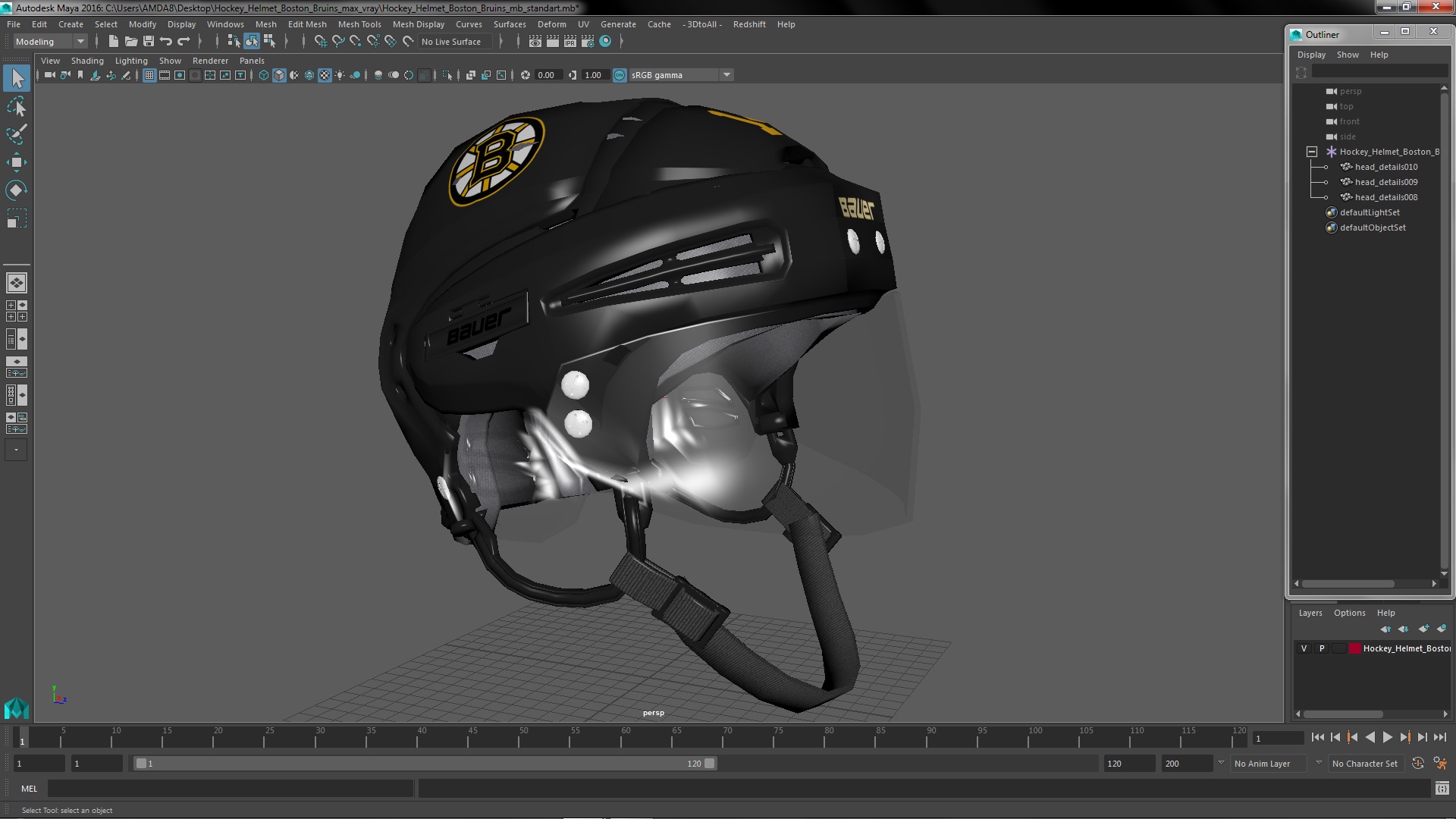Open the layer editor Layers menu
Image resolution: width=1456 pixels, height=819 pixels.
(x=1310, y=613)
